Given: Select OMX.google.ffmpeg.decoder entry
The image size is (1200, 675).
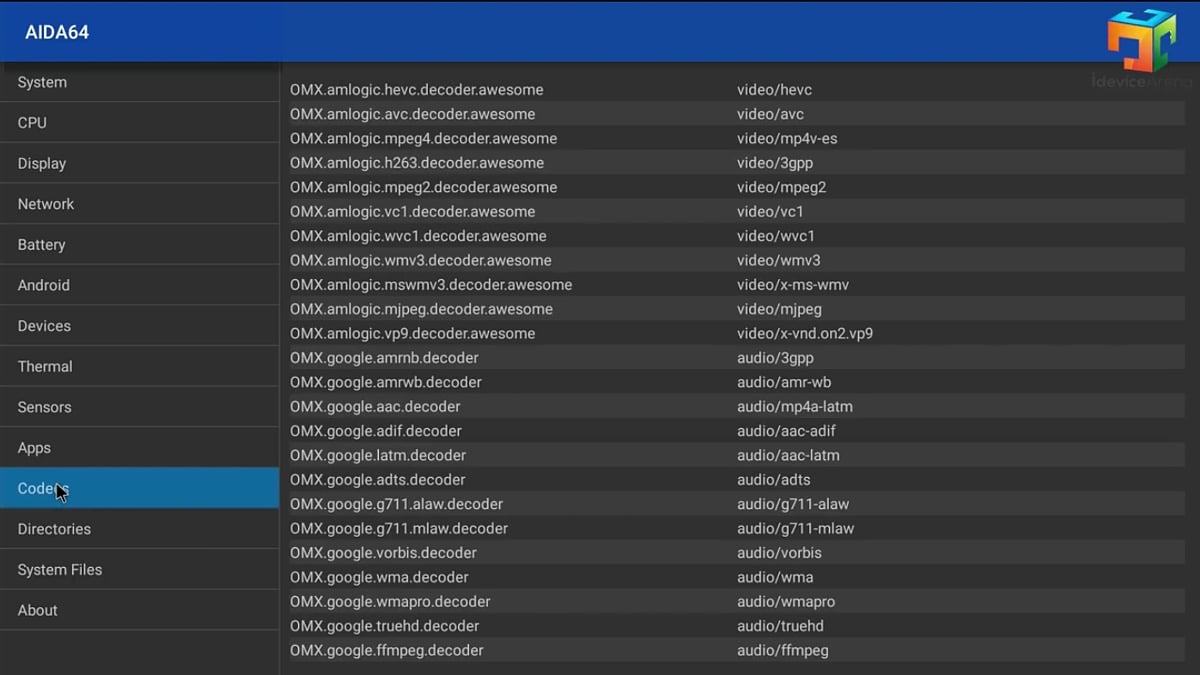Looking at the screenshot, I should [x=737, y=650].
